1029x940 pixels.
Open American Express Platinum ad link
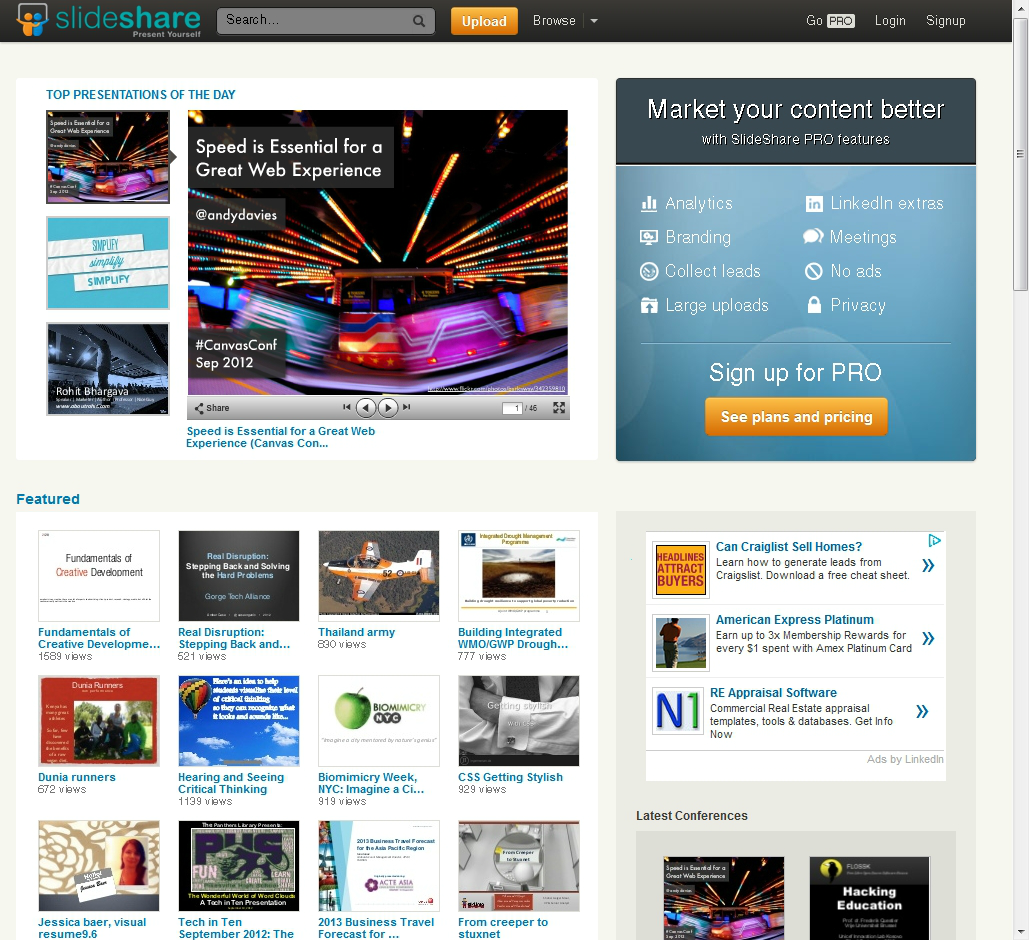[x=795, y=620]
